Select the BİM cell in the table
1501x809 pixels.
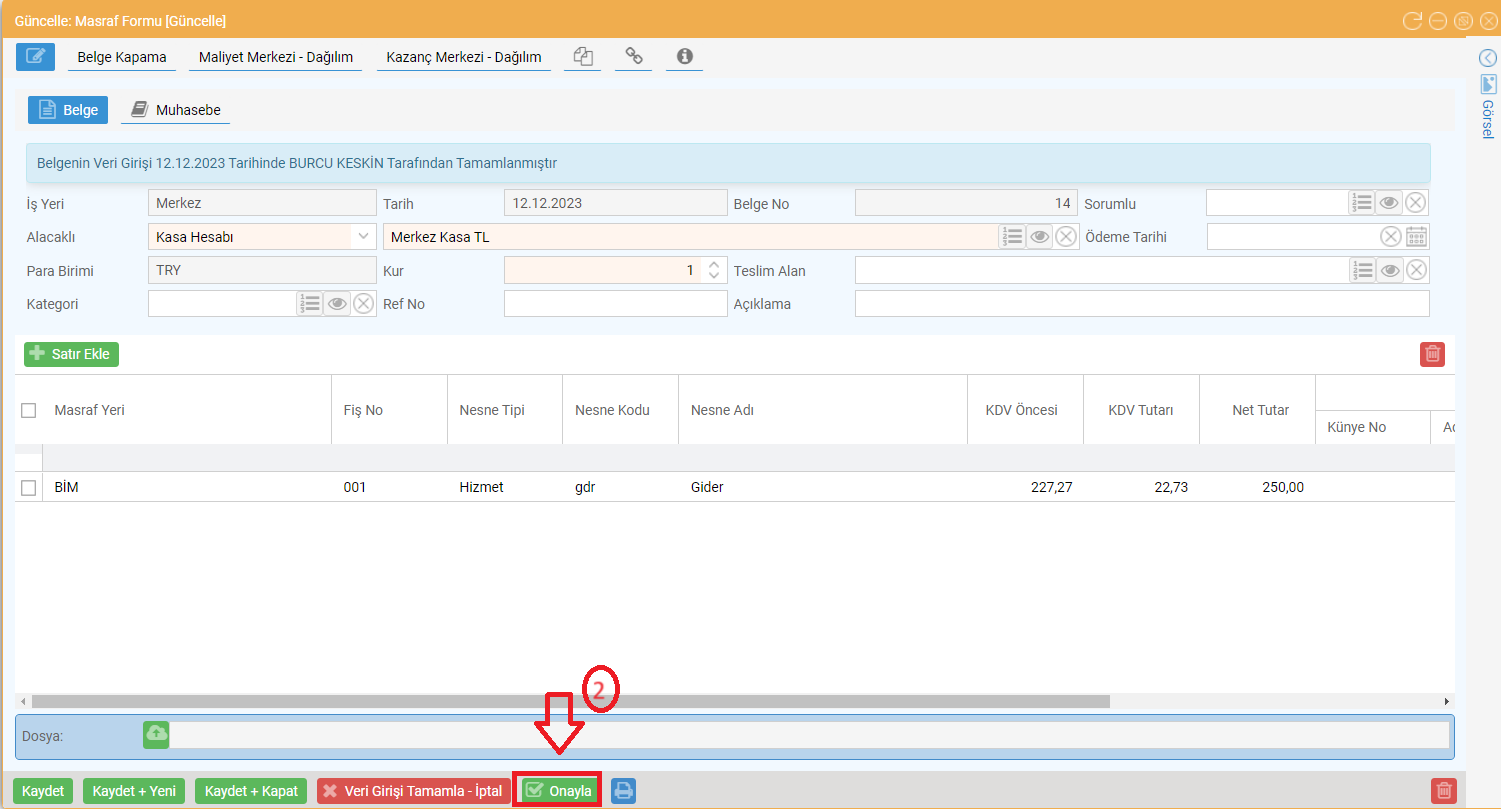pyautogui.click(x=187, y=487)
